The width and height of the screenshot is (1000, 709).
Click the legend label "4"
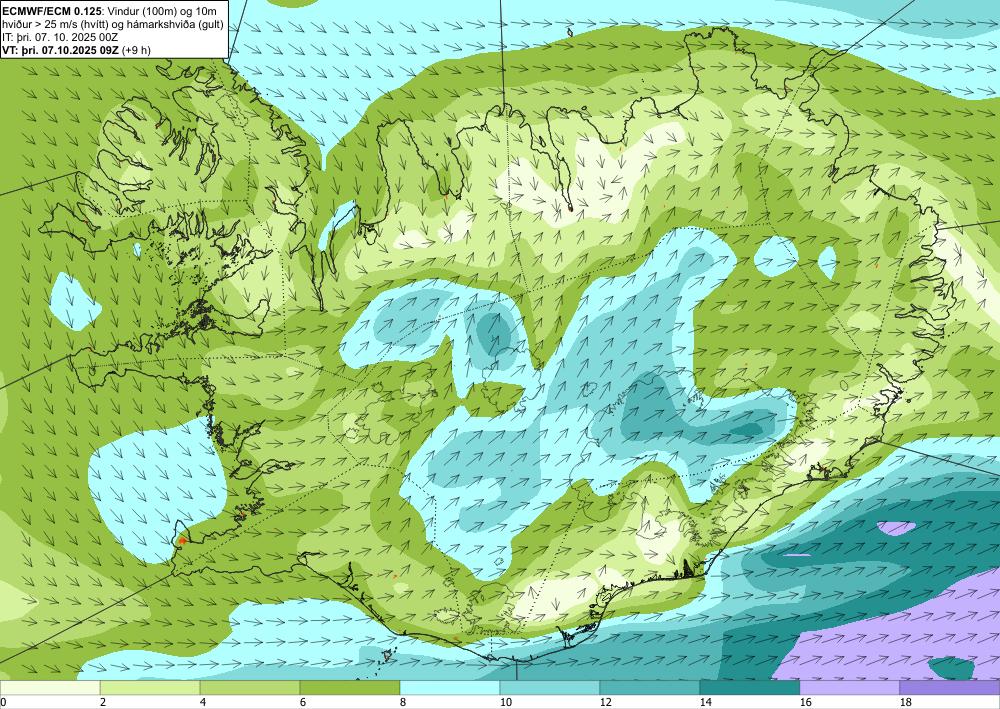pyautogui.click(x=203, y=702)
